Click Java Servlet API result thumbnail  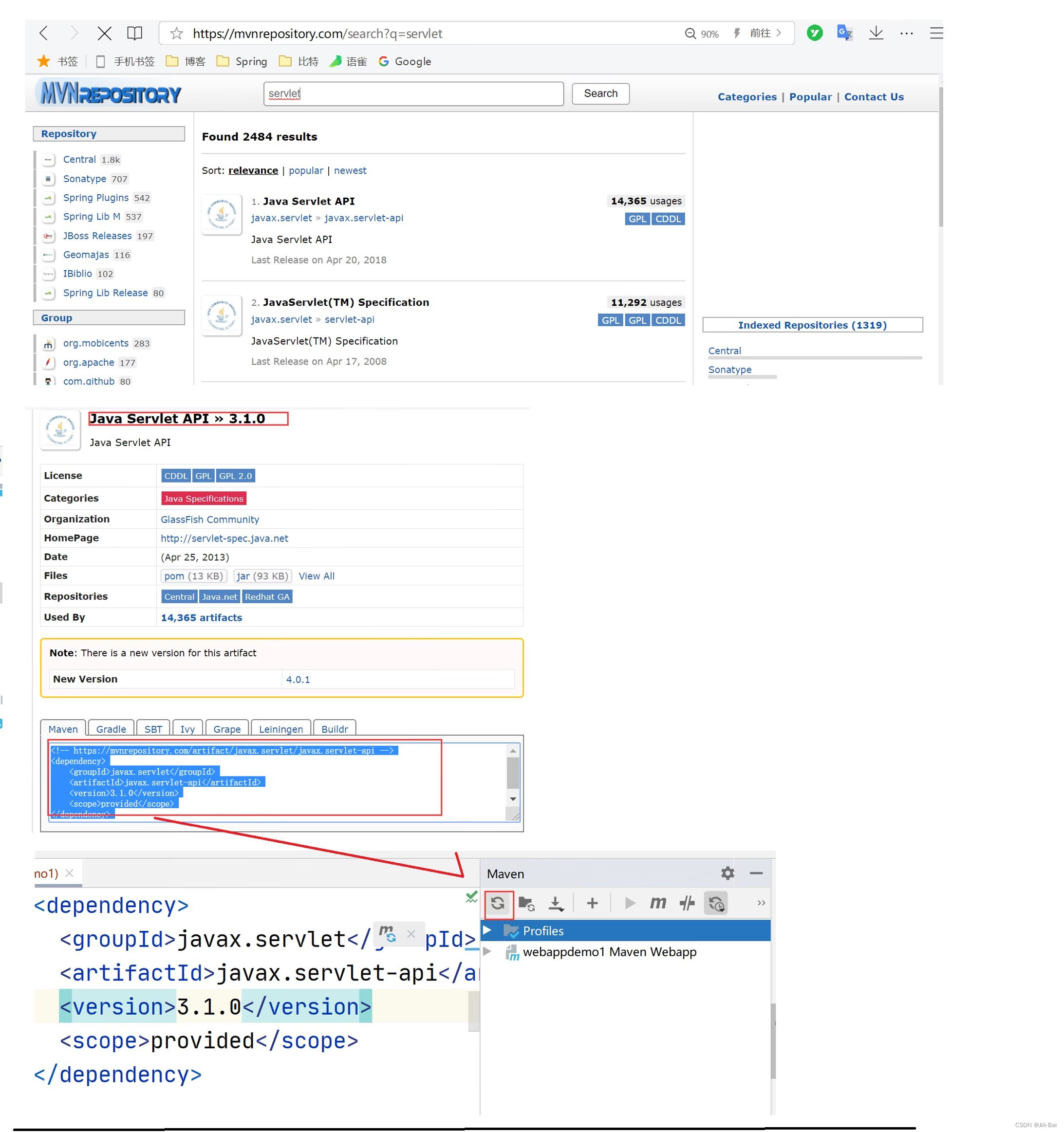(x=222, y=214)
